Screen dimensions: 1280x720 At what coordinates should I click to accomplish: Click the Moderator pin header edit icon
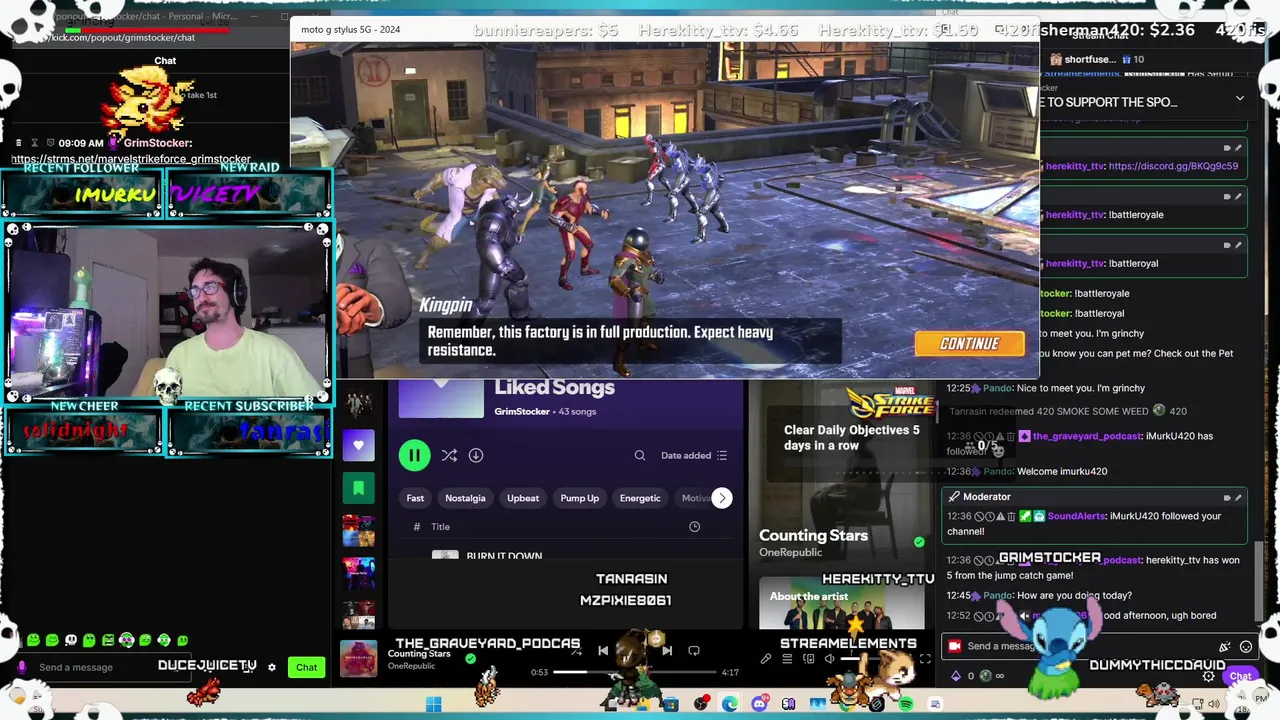tap(1238, 497)
